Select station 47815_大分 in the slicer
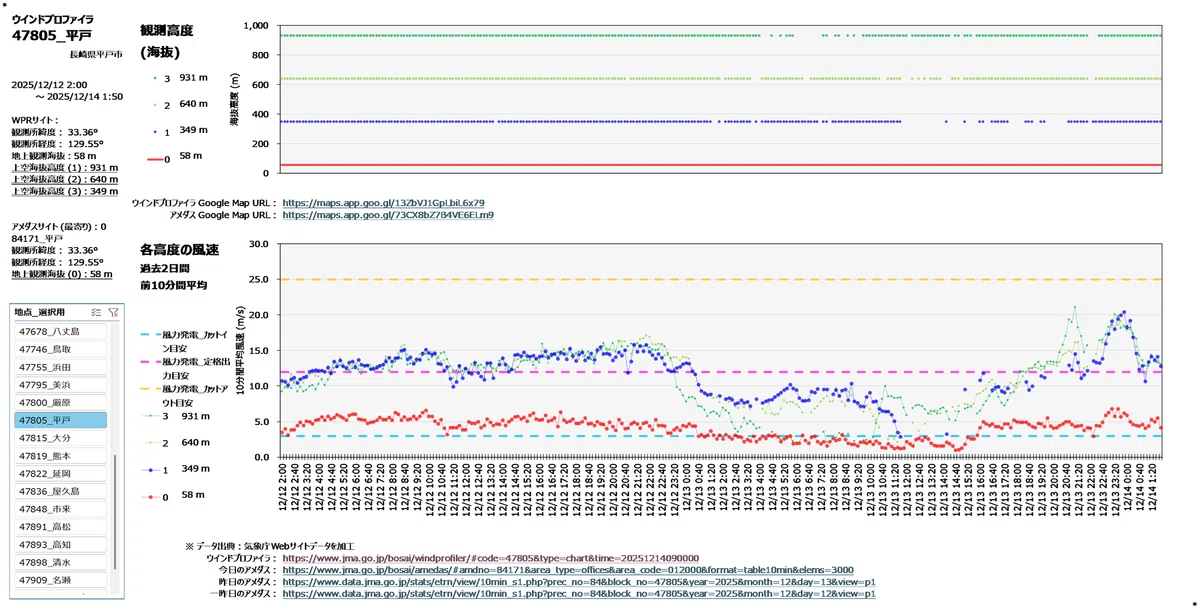1200x612 pixels. pos(60,438)
